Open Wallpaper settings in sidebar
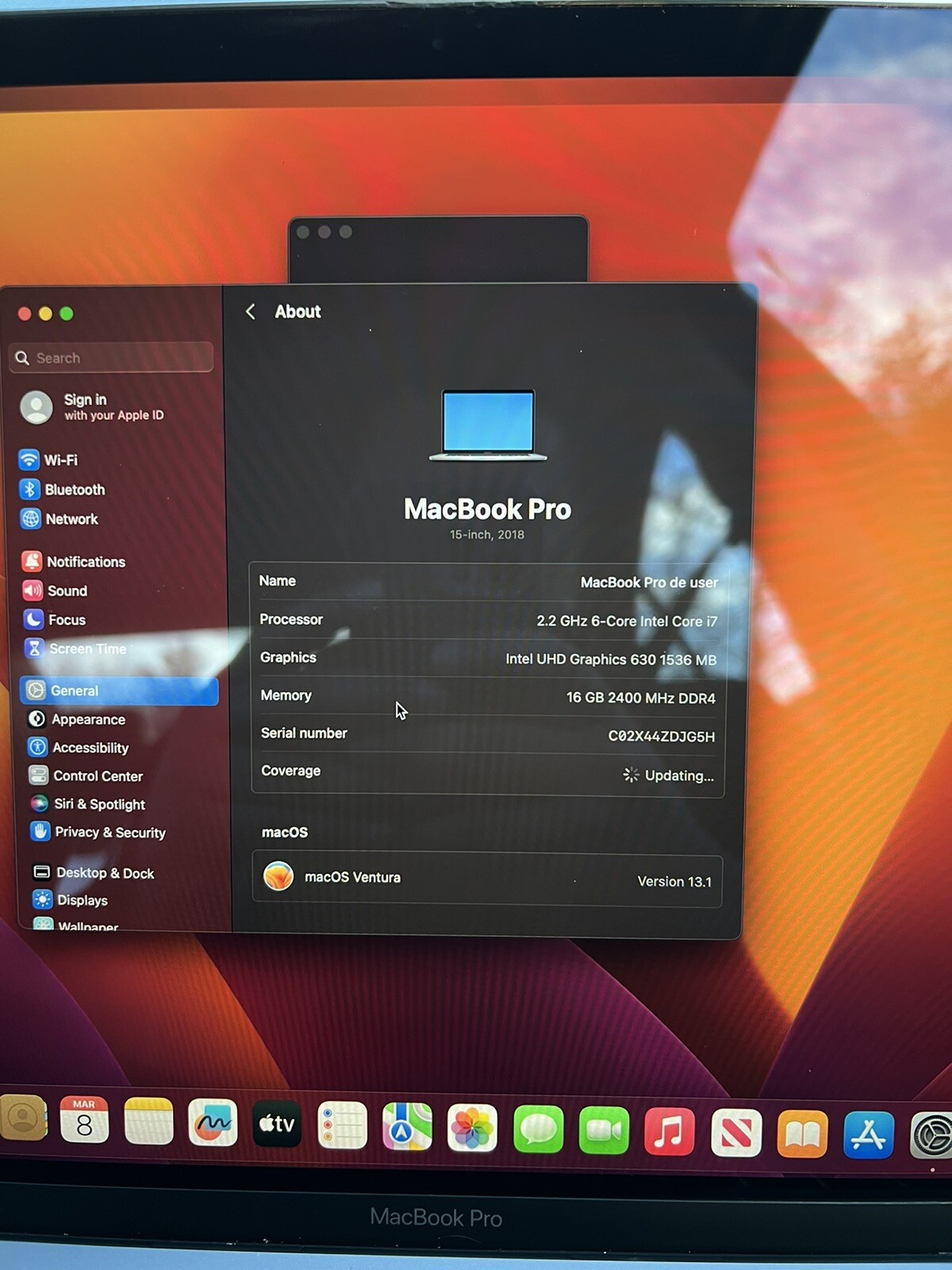 click(x=76, y=926)
